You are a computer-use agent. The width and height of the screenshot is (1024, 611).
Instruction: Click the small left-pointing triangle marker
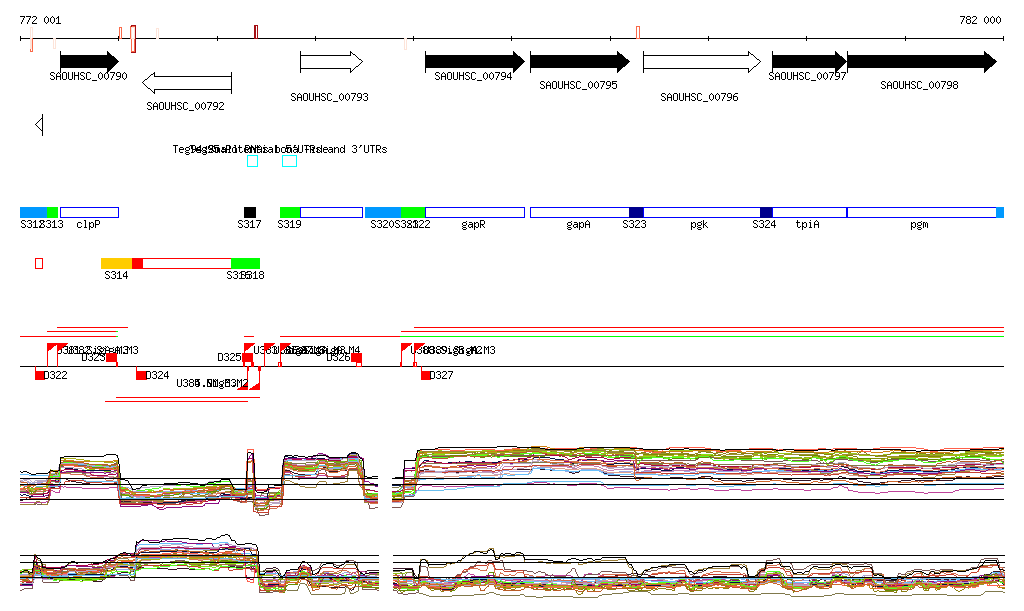[x=39, y=125]
